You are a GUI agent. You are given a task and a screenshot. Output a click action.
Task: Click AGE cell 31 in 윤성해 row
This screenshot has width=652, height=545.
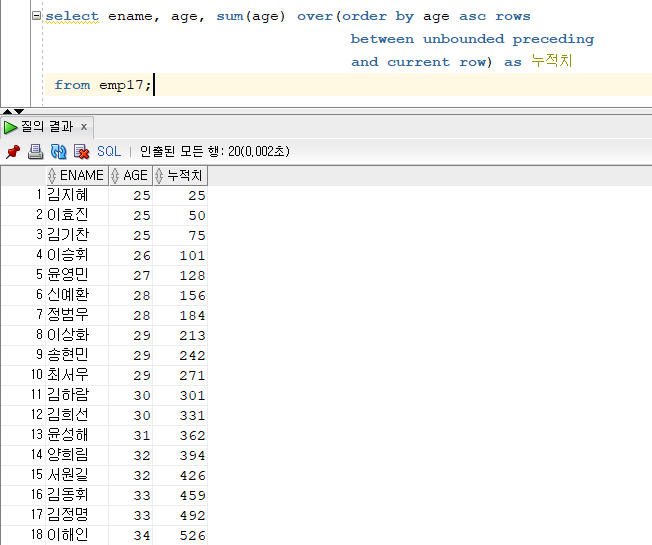131,434
